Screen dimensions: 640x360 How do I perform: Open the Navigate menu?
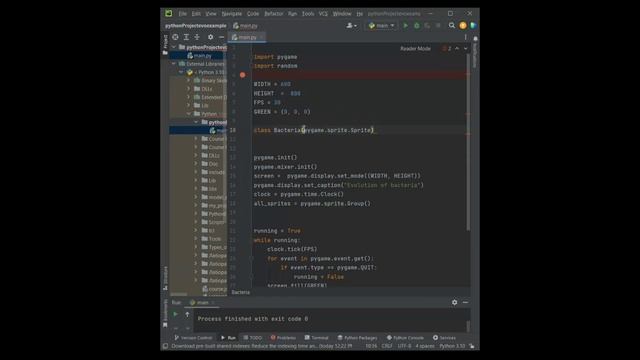(231, 13)
